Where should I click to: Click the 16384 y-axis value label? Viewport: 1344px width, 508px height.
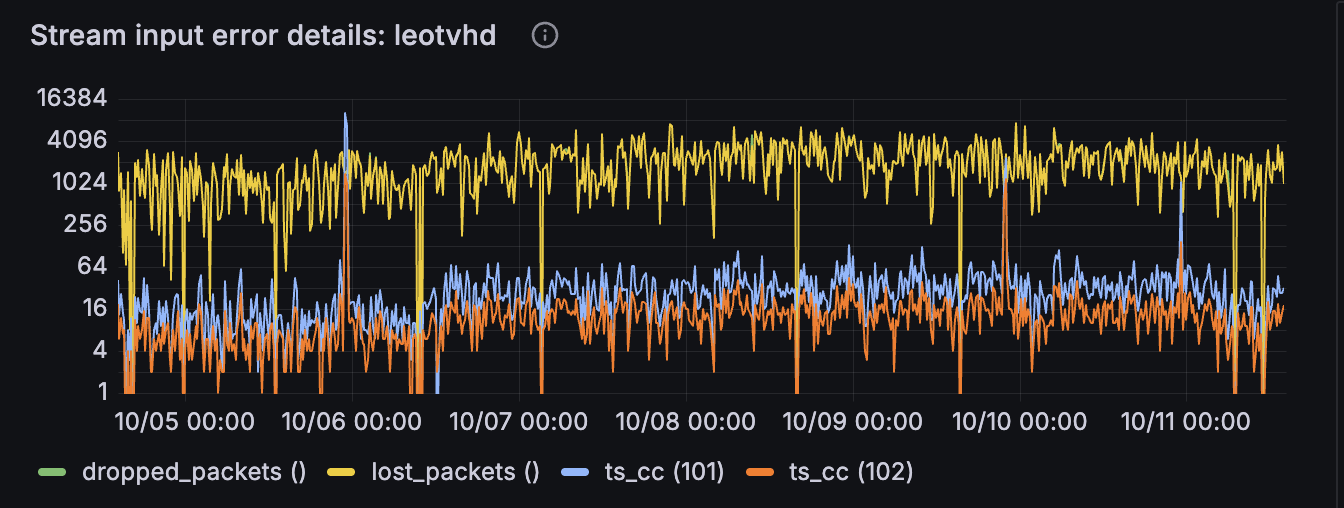(70, 98)
